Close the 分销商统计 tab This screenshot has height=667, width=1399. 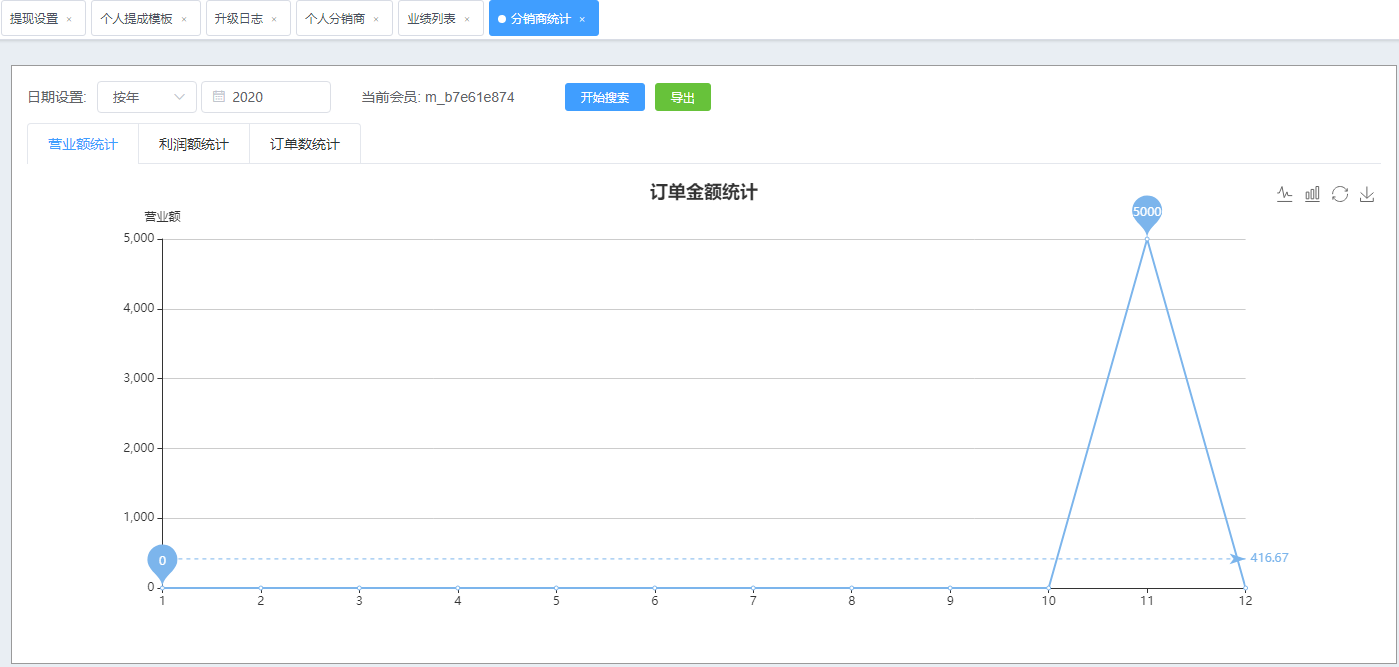582,19
